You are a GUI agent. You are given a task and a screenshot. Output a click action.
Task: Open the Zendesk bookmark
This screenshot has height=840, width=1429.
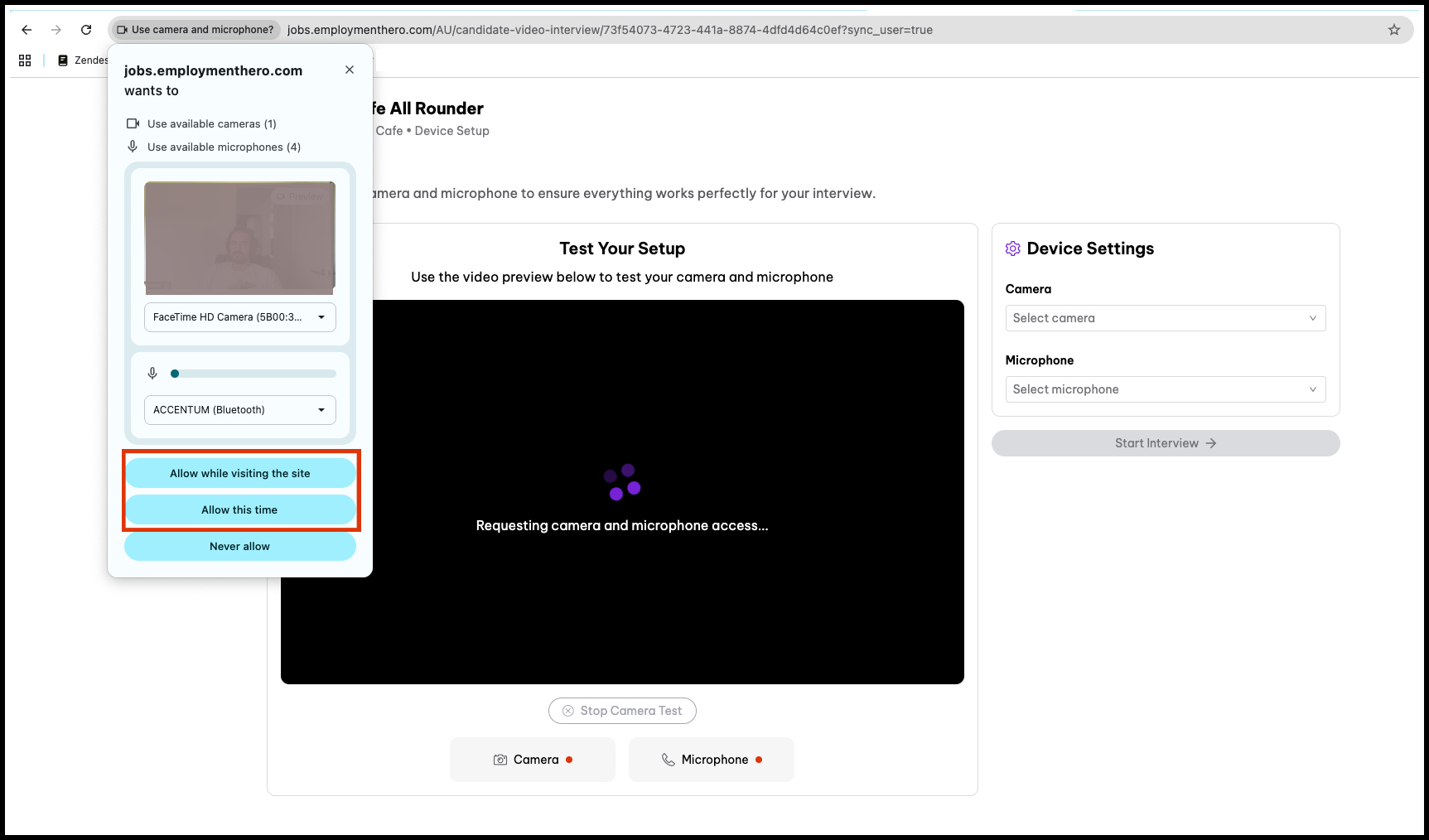click(x=83, y=60)
